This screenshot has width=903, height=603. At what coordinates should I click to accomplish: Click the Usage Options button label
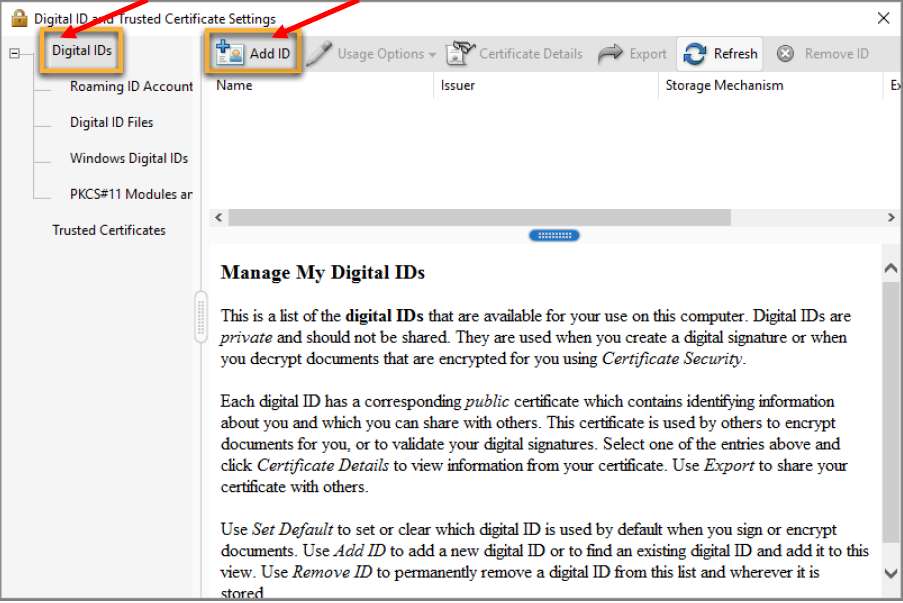pos(381,54)
